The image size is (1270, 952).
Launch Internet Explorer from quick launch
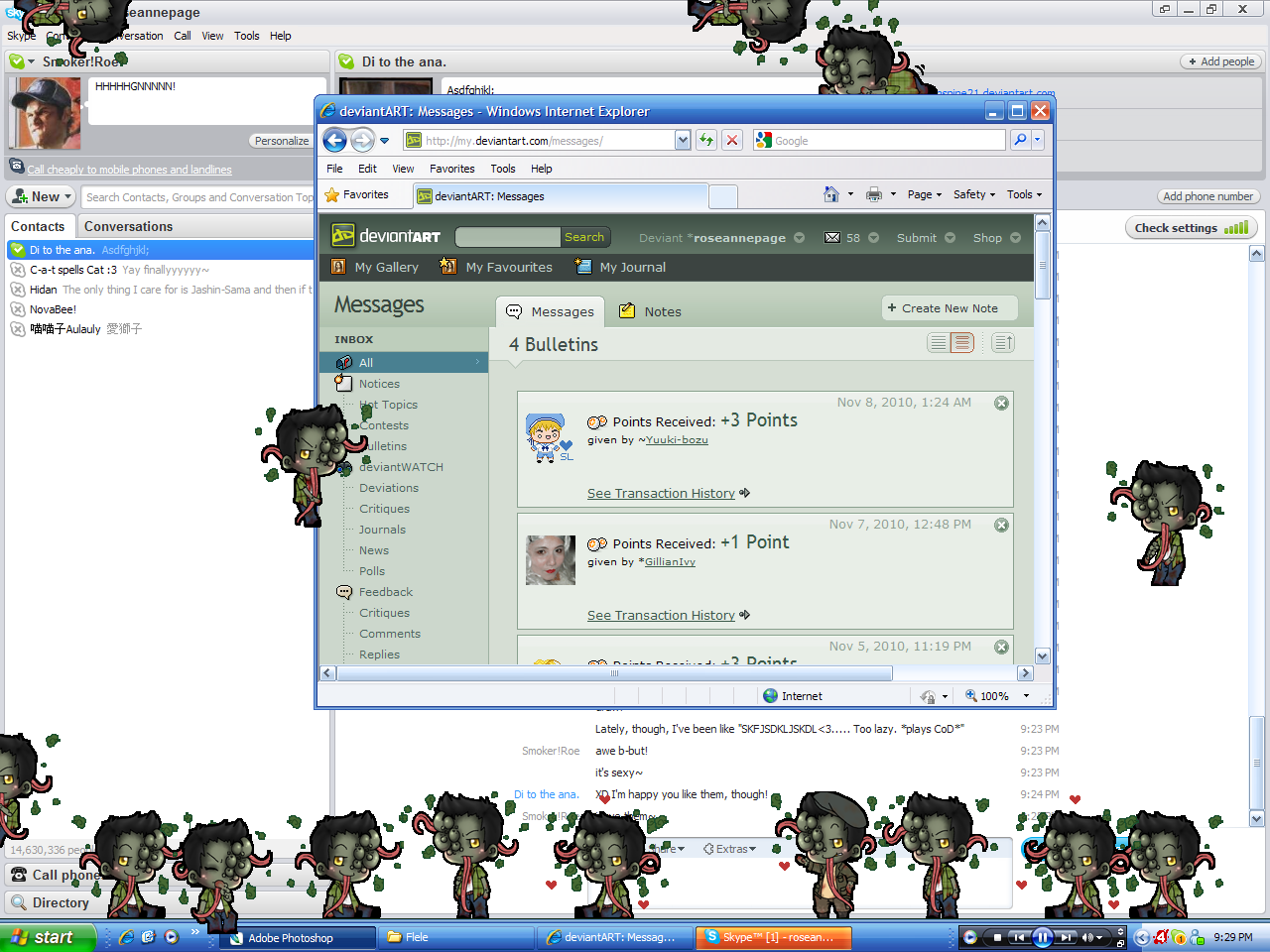pos(127,937)
